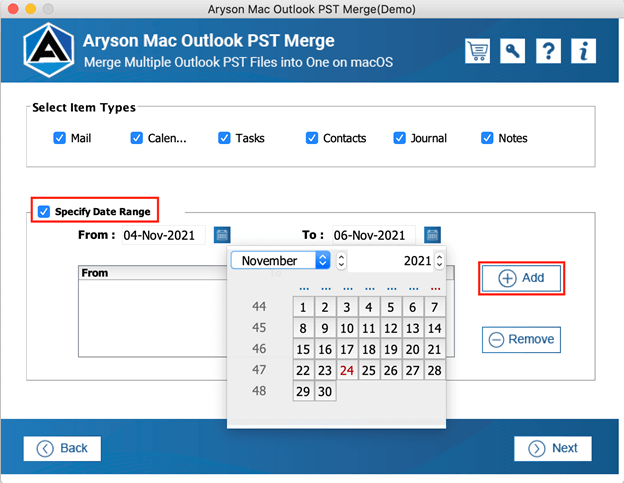
Task: Uncheck the Contacts checkbox
Action: (x=312, y=138)
